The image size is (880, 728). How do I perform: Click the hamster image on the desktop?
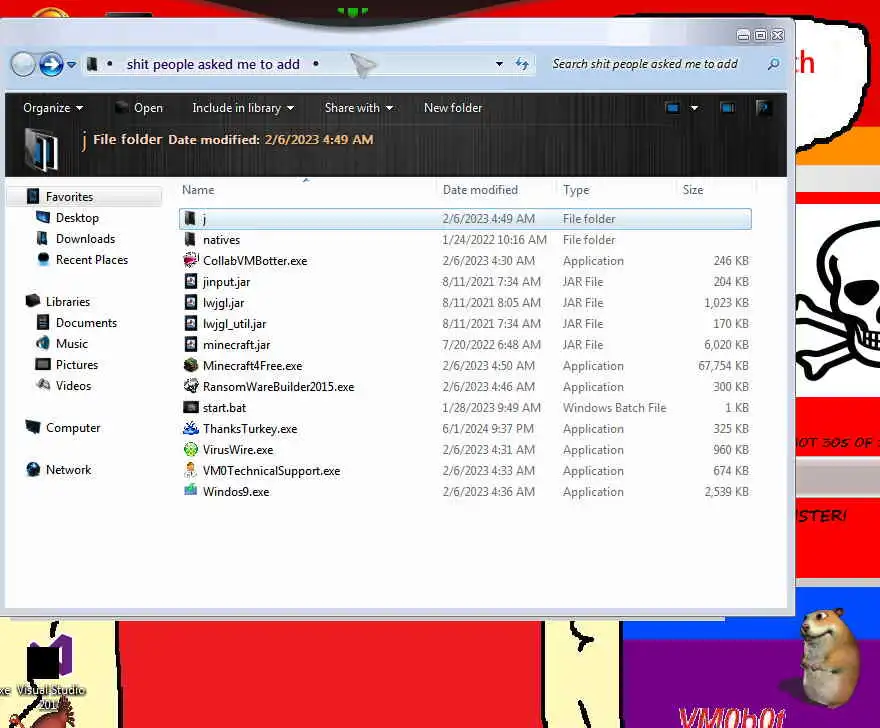click(x=828, y=657)
